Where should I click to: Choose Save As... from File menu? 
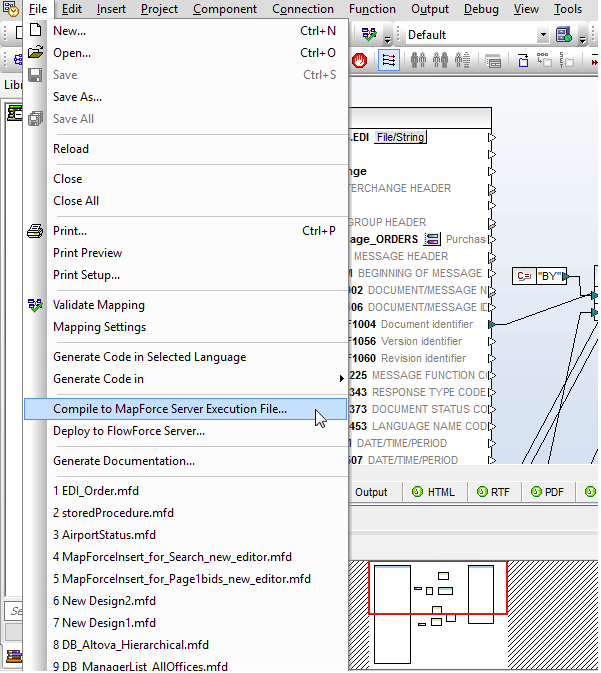tap(185, 97)
